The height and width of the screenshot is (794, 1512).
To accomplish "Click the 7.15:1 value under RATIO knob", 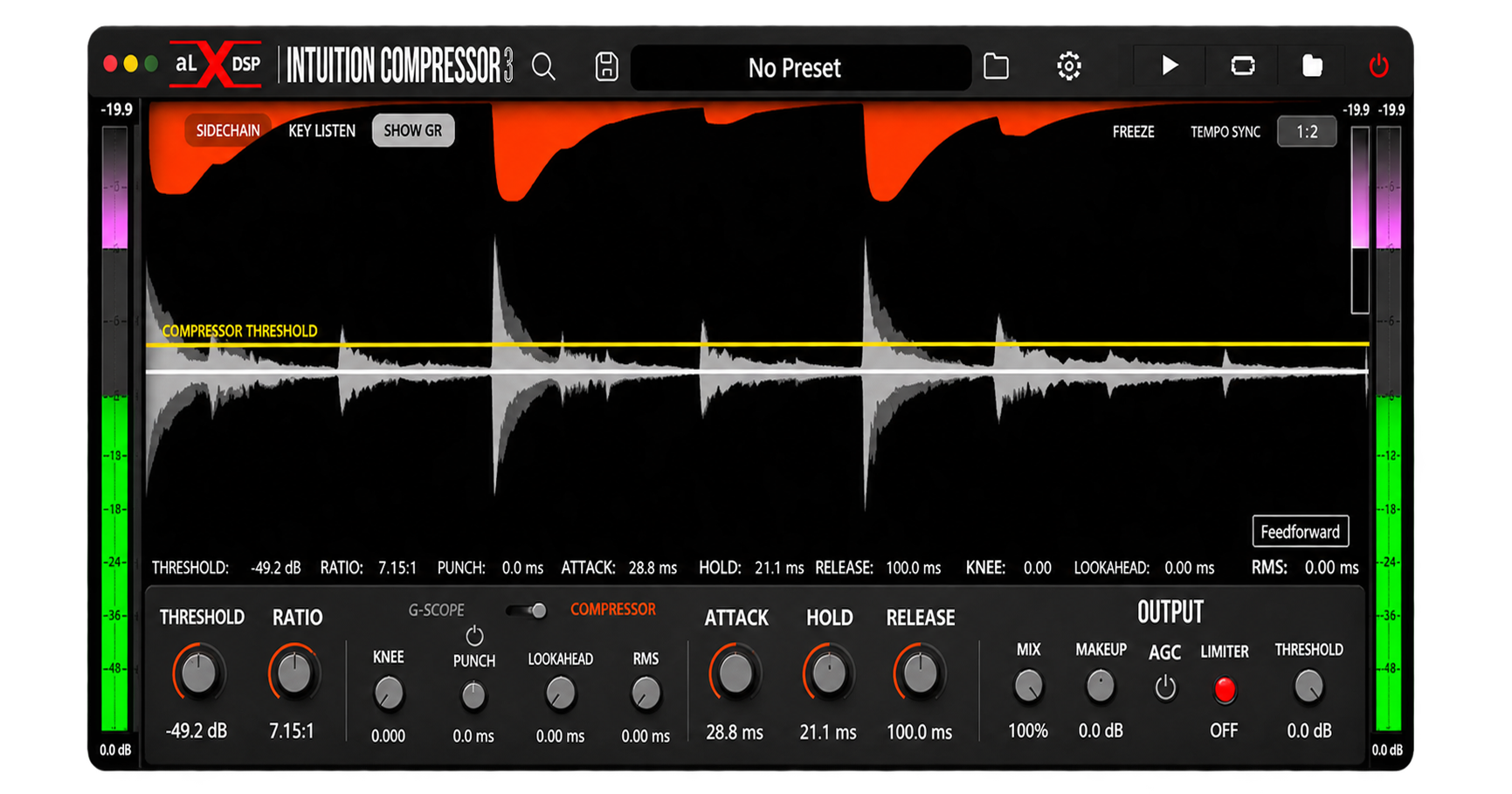I will [292, 731].
